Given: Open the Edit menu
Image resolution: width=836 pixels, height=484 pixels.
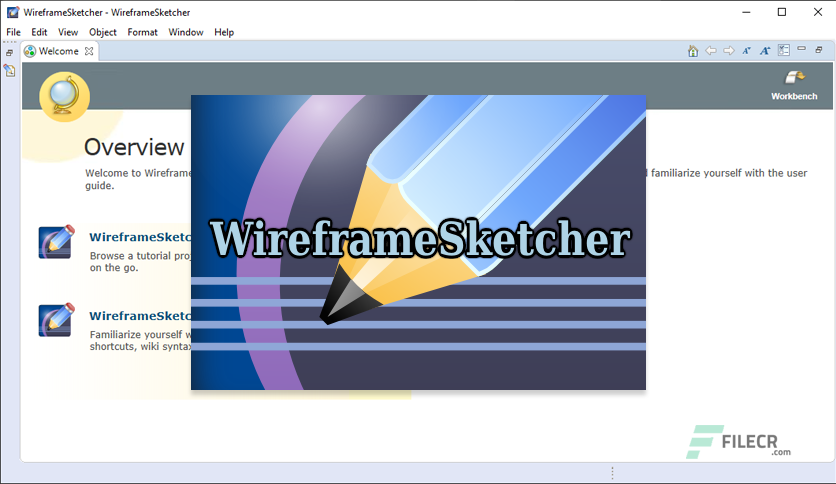Looking at the screenshot, I should [39, 32].
